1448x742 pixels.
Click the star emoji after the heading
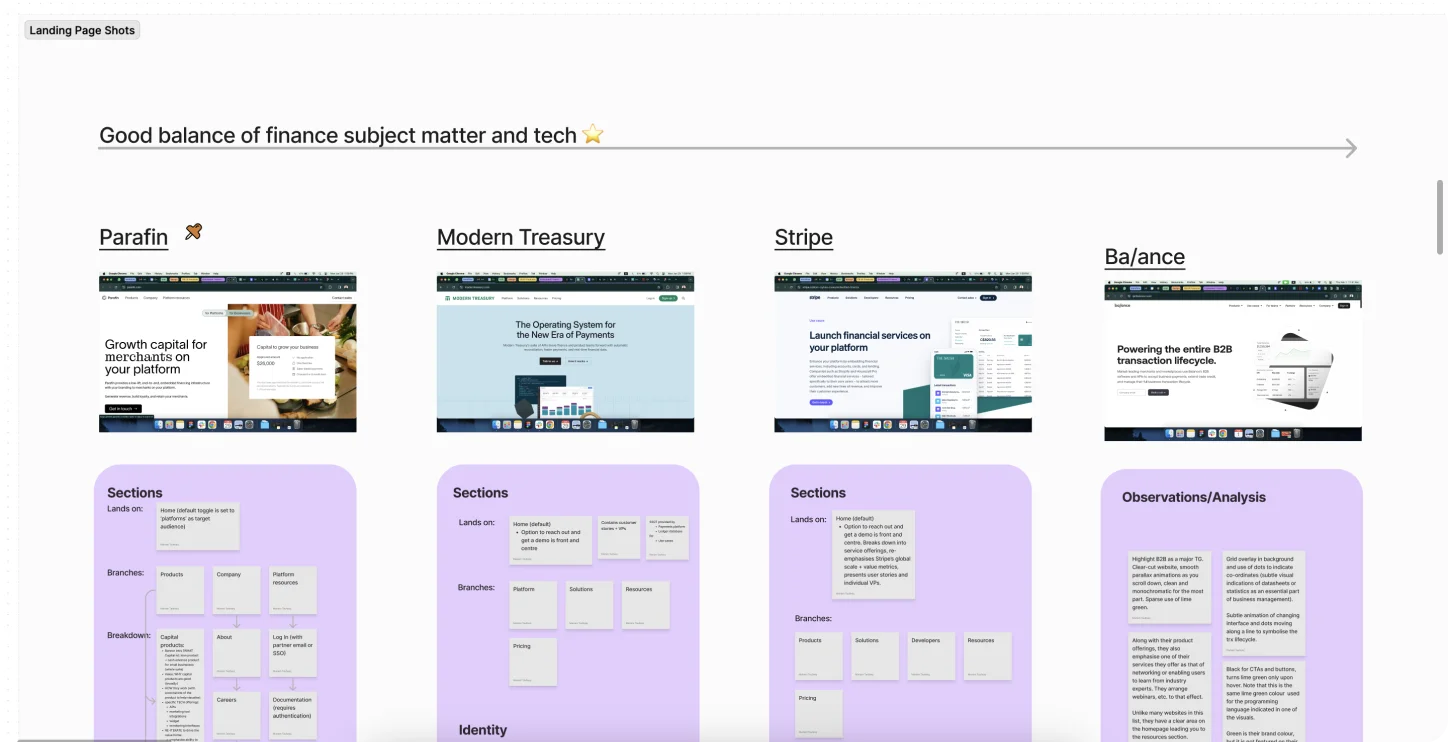pyautogui.click(x=593, y=134)
